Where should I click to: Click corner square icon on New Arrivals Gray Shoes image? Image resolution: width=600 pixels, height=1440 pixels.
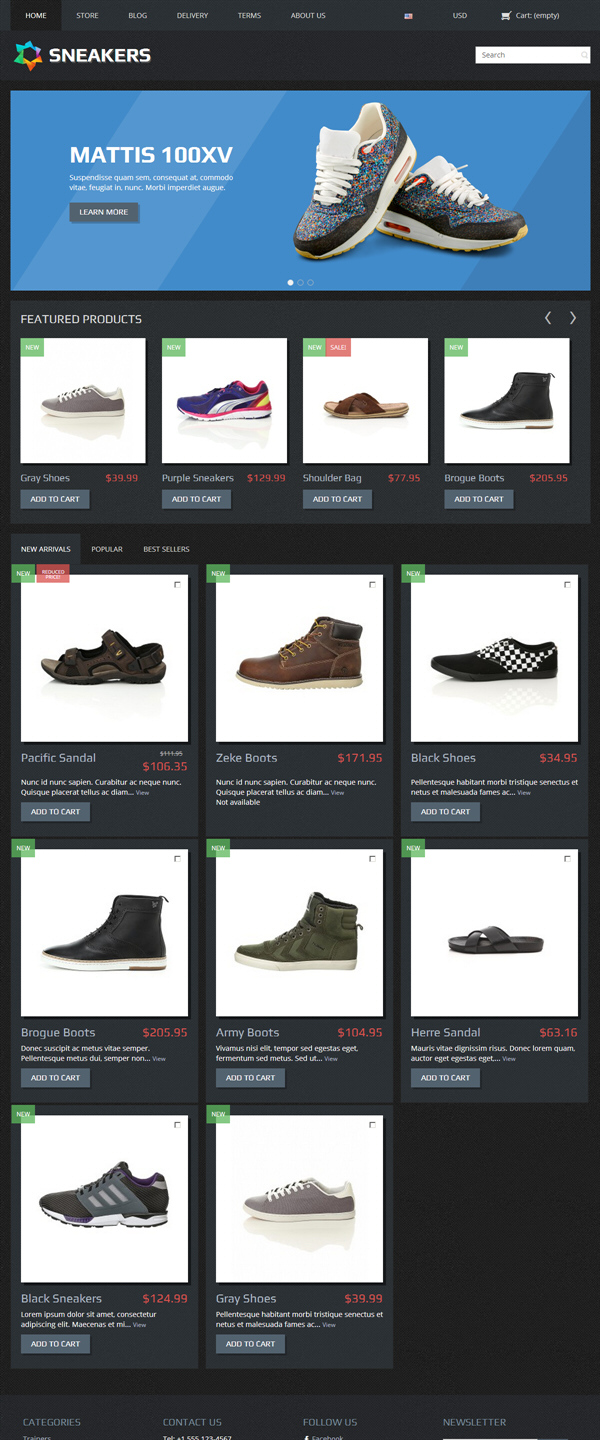pyautogui.click(x=372, y=1125)
